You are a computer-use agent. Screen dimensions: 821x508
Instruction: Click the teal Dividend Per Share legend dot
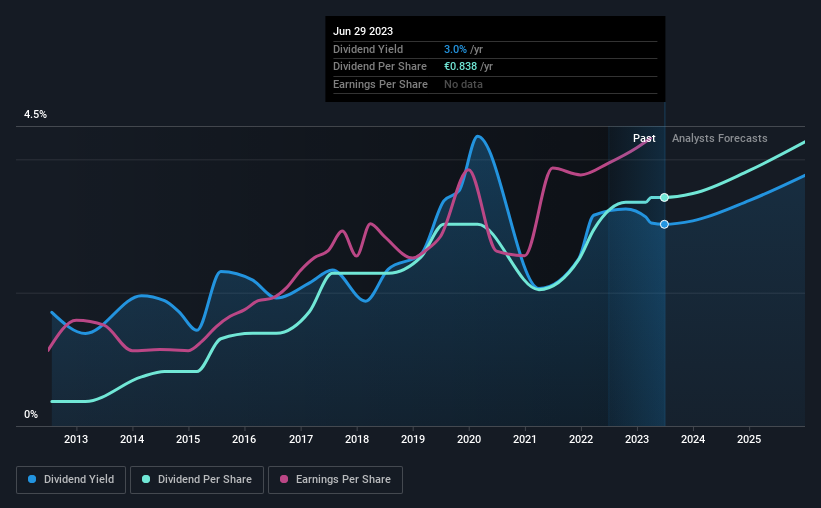(146, 479)
